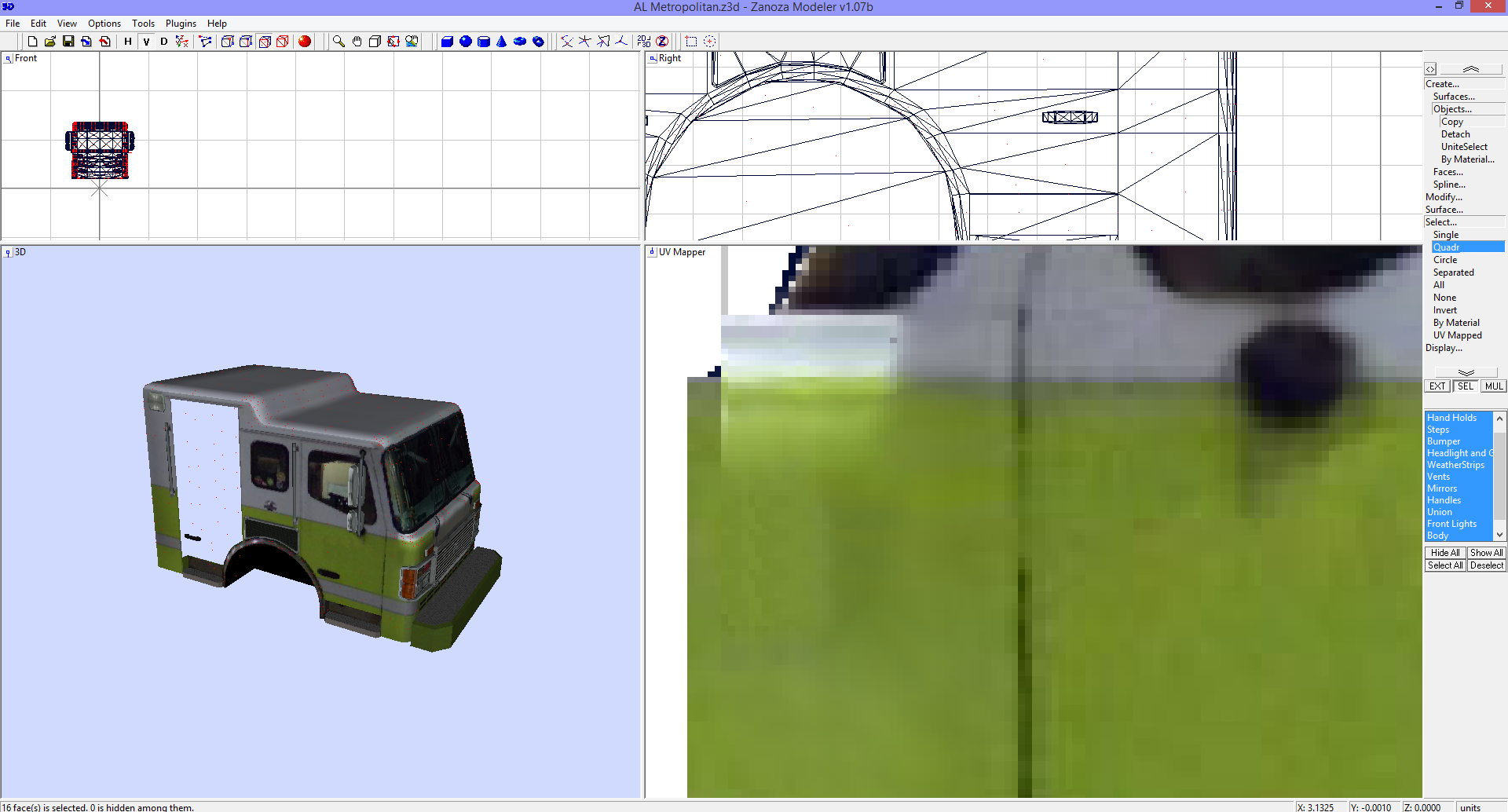Create a torus primitive

[519, 41]
